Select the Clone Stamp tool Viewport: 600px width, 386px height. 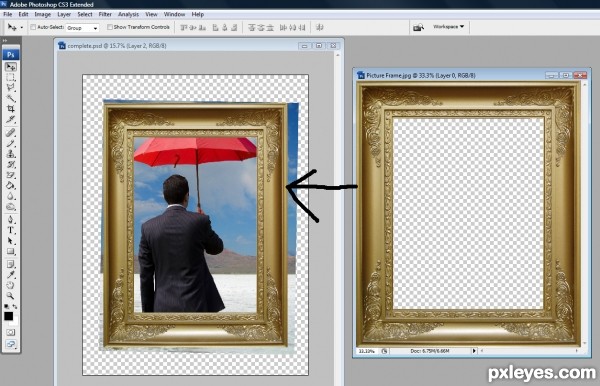click(x=11, y=154)
